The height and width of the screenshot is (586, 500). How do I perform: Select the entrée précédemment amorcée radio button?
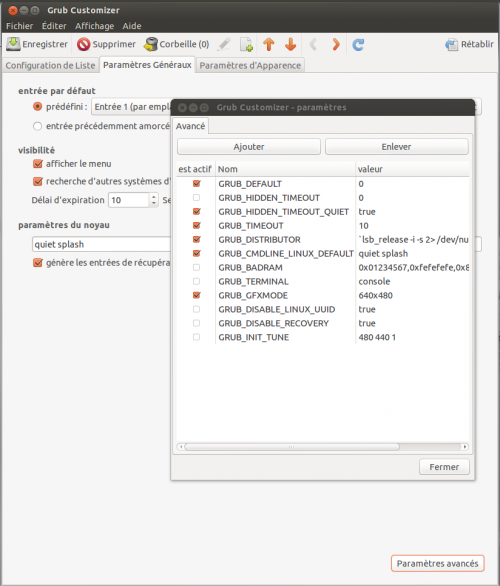(37, 126)
